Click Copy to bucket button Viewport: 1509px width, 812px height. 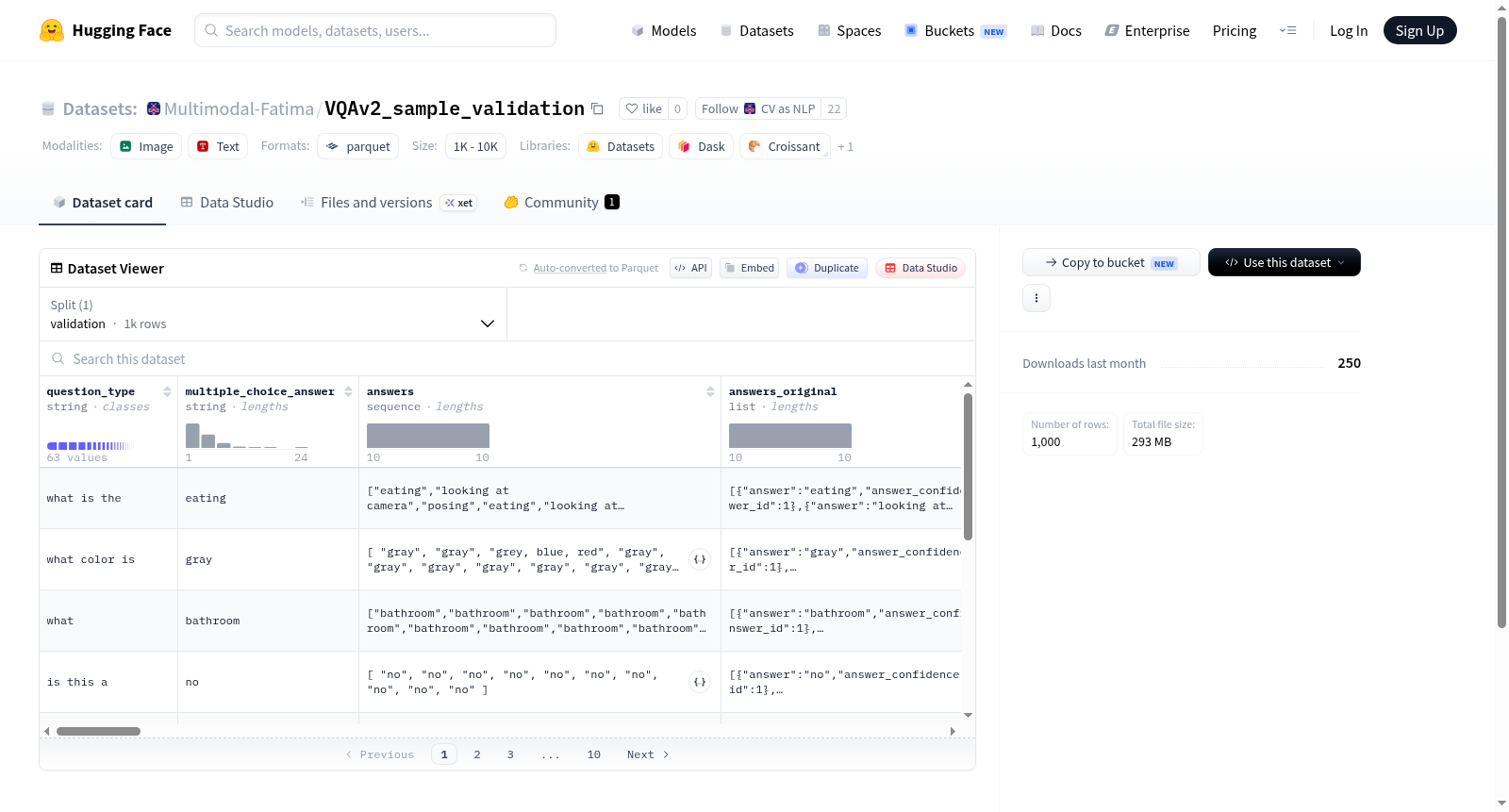1111,262
